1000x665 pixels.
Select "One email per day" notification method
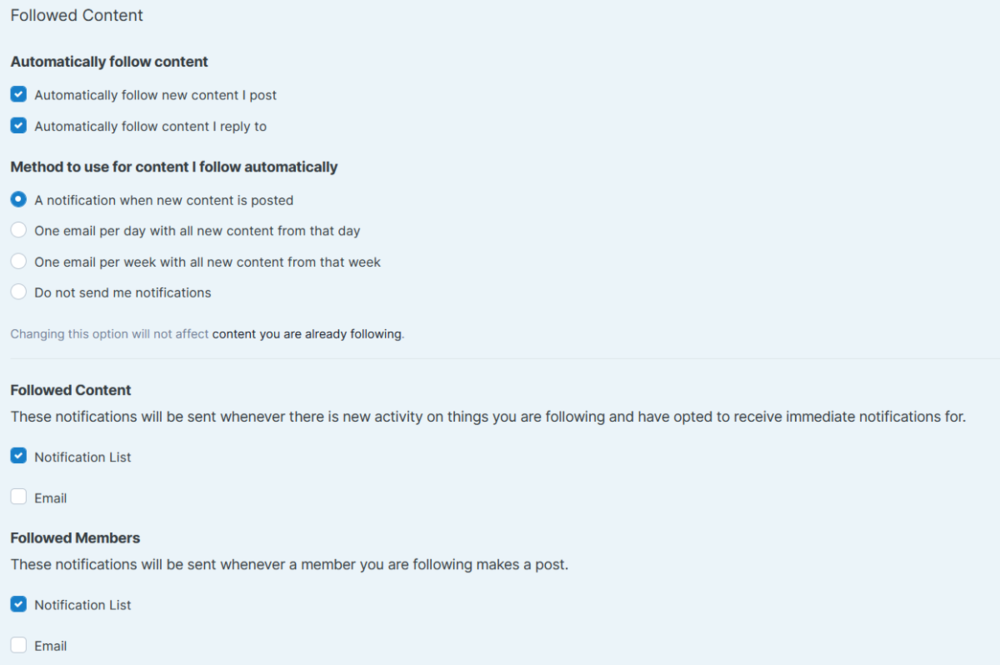tap(18, 229)
